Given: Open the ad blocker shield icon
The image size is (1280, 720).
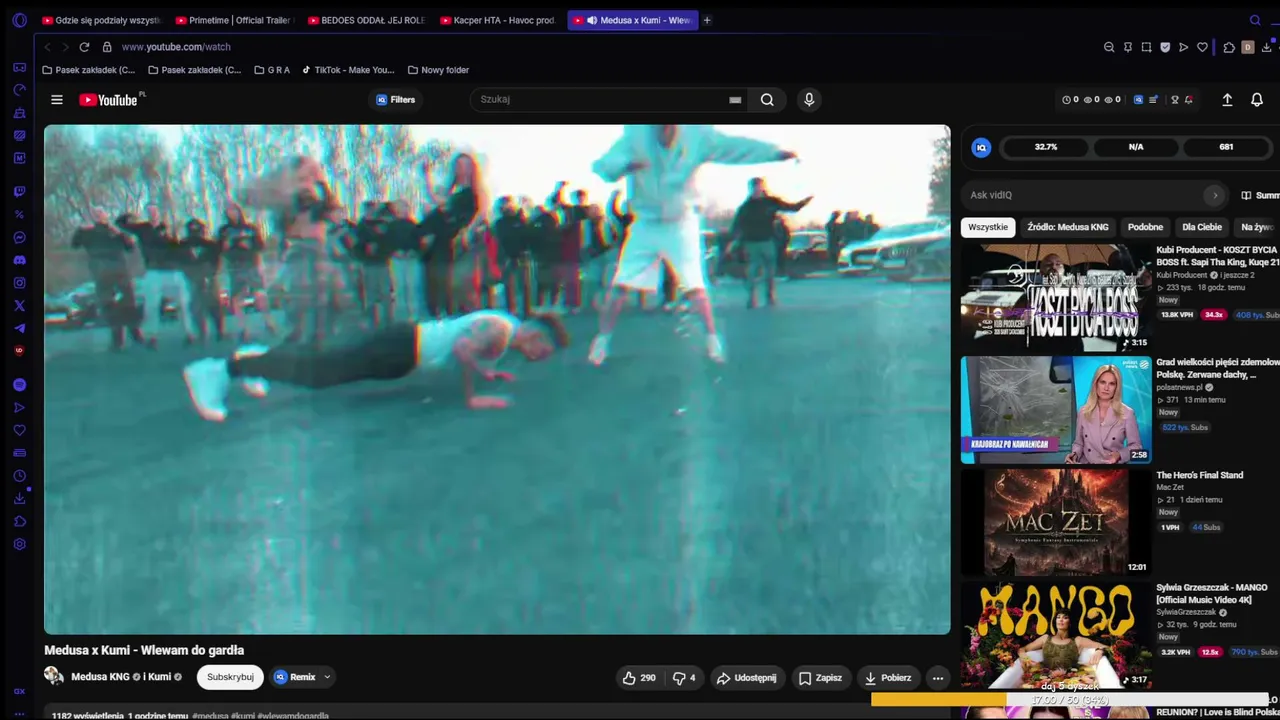Looking at the screenshot, I should [x=1165, y=47].
